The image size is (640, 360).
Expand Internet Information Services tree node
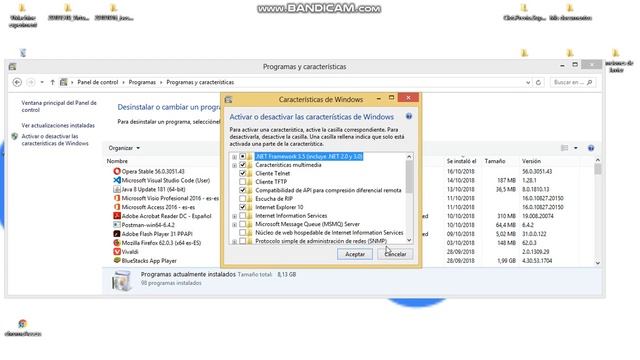point(234,216)
